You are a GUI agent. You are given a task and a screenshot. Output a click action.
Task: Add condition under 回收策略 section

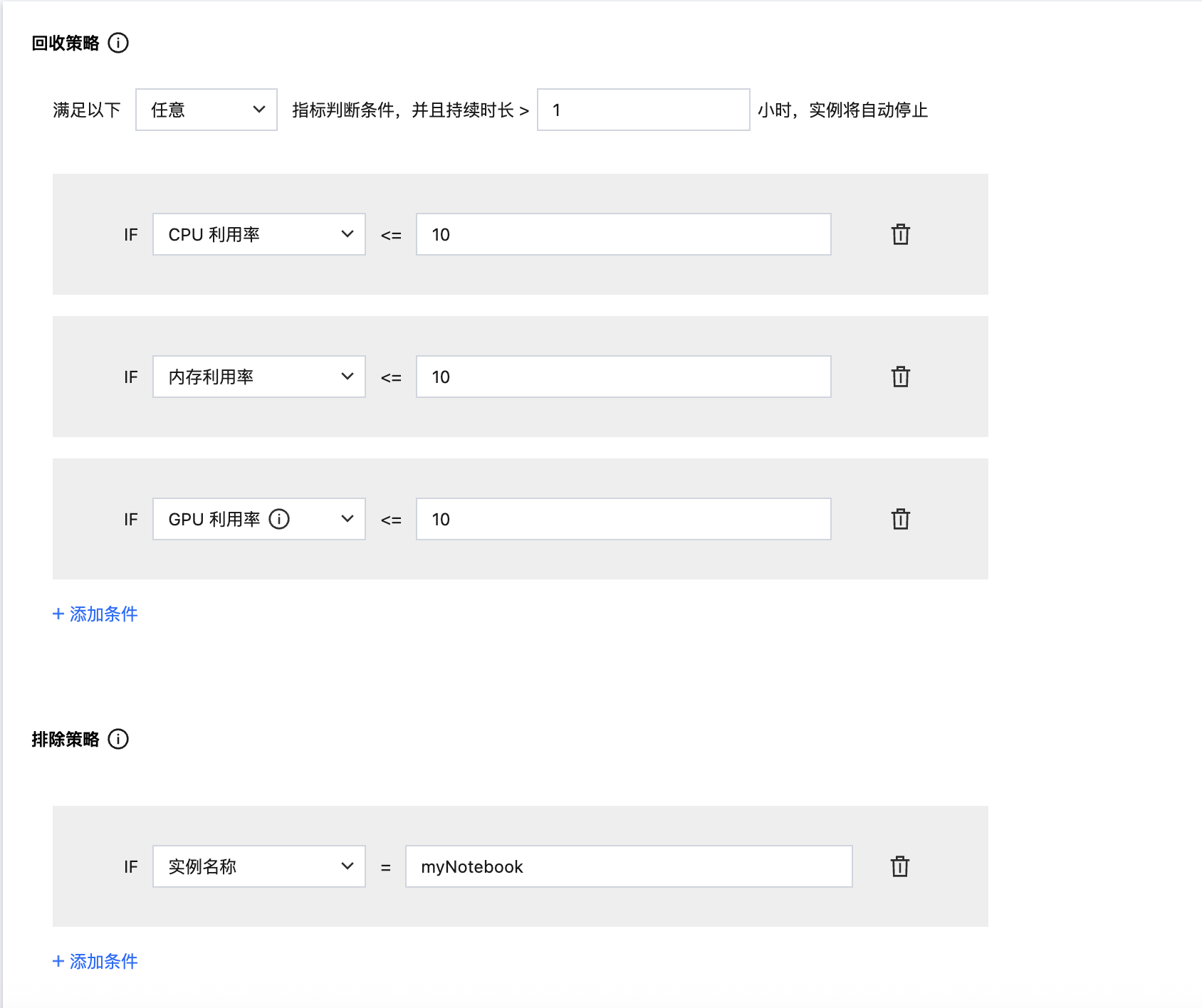[x=95, y=614]
